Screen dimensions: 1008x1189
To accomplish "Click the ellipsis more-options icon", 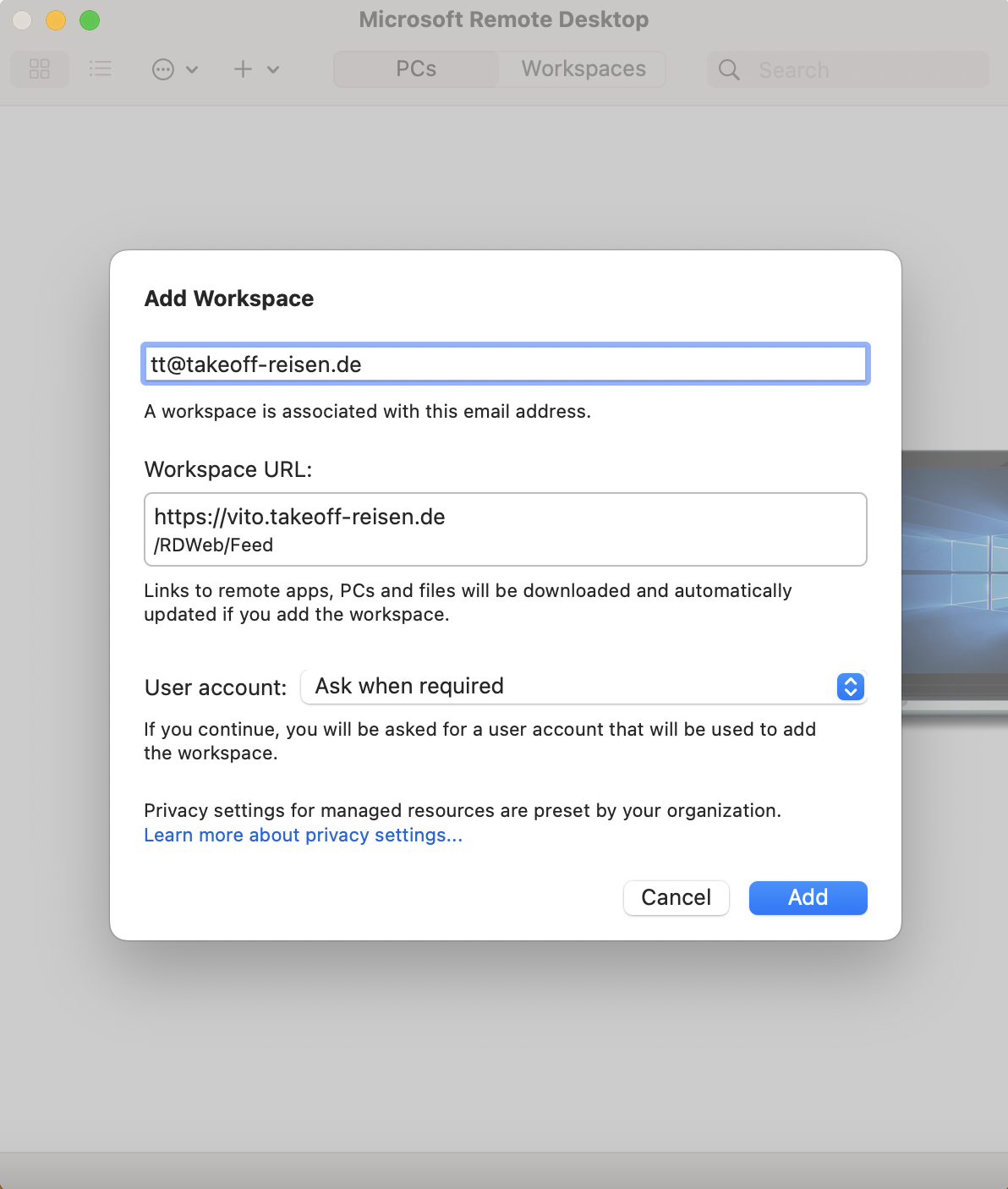I will click(x=163, y=69).
